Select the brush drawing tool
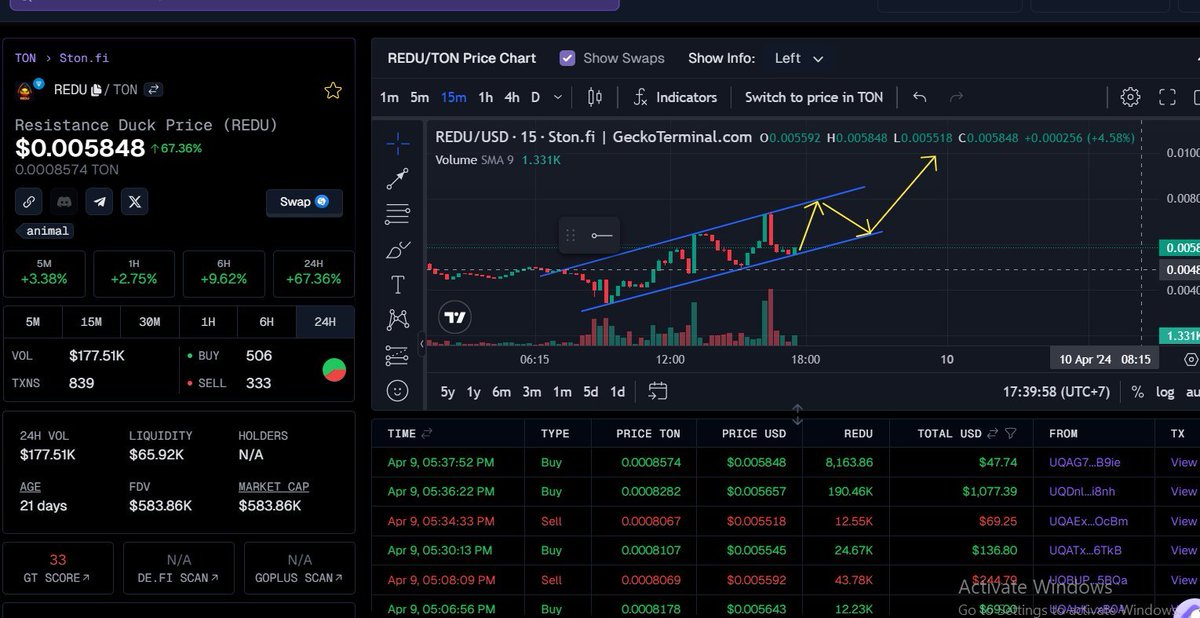 (398, 250)
